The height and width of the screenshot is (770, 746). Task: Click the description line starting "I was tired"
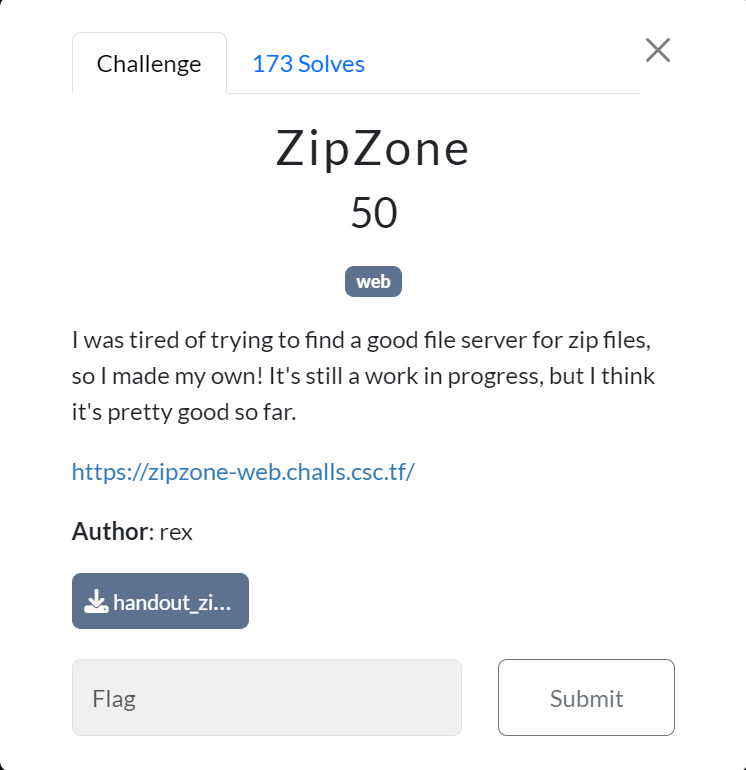tap(361, 340)
